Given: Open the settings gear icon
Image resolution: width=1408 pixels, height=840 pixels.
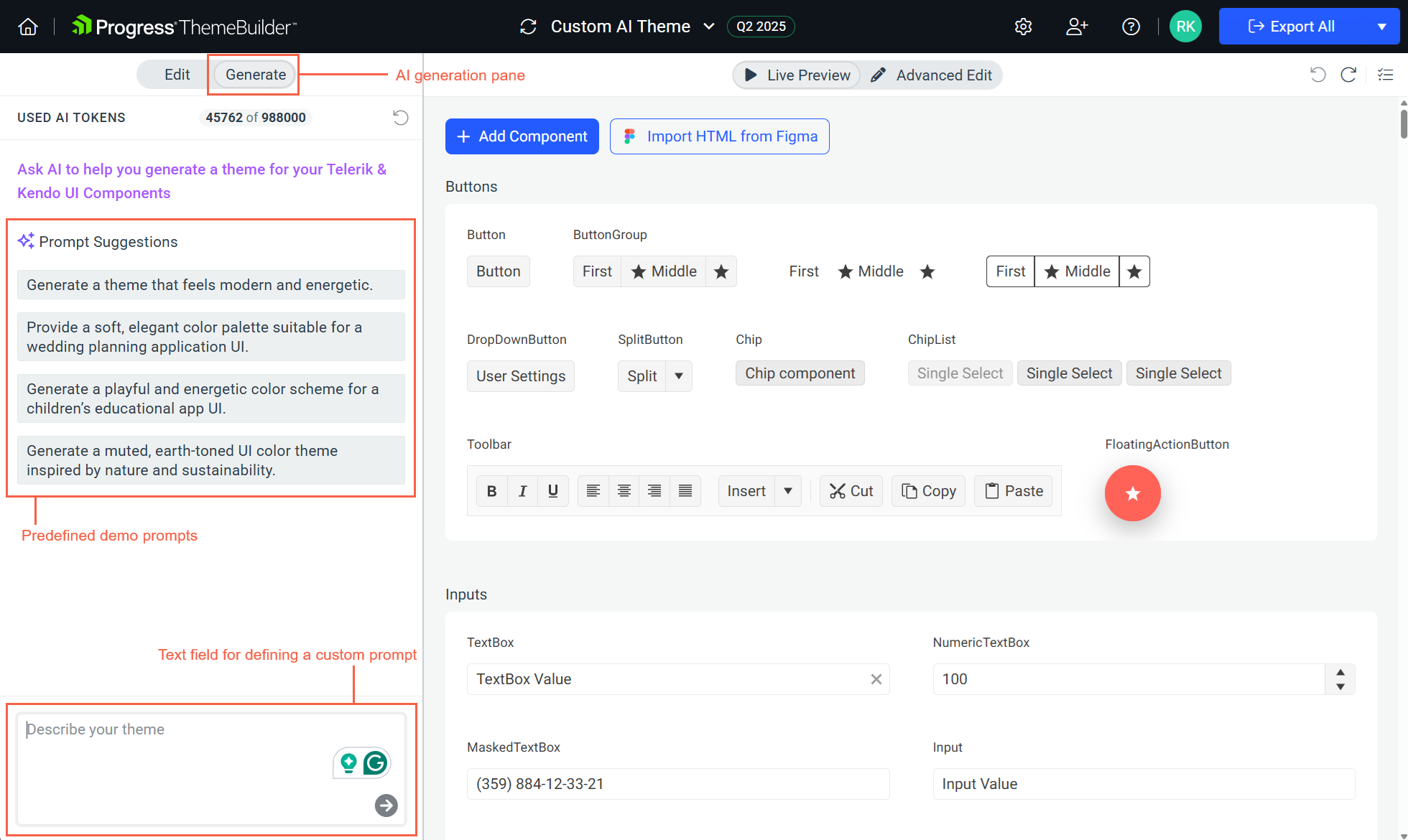Looking at the screenshot, I should click(1023, 27).
